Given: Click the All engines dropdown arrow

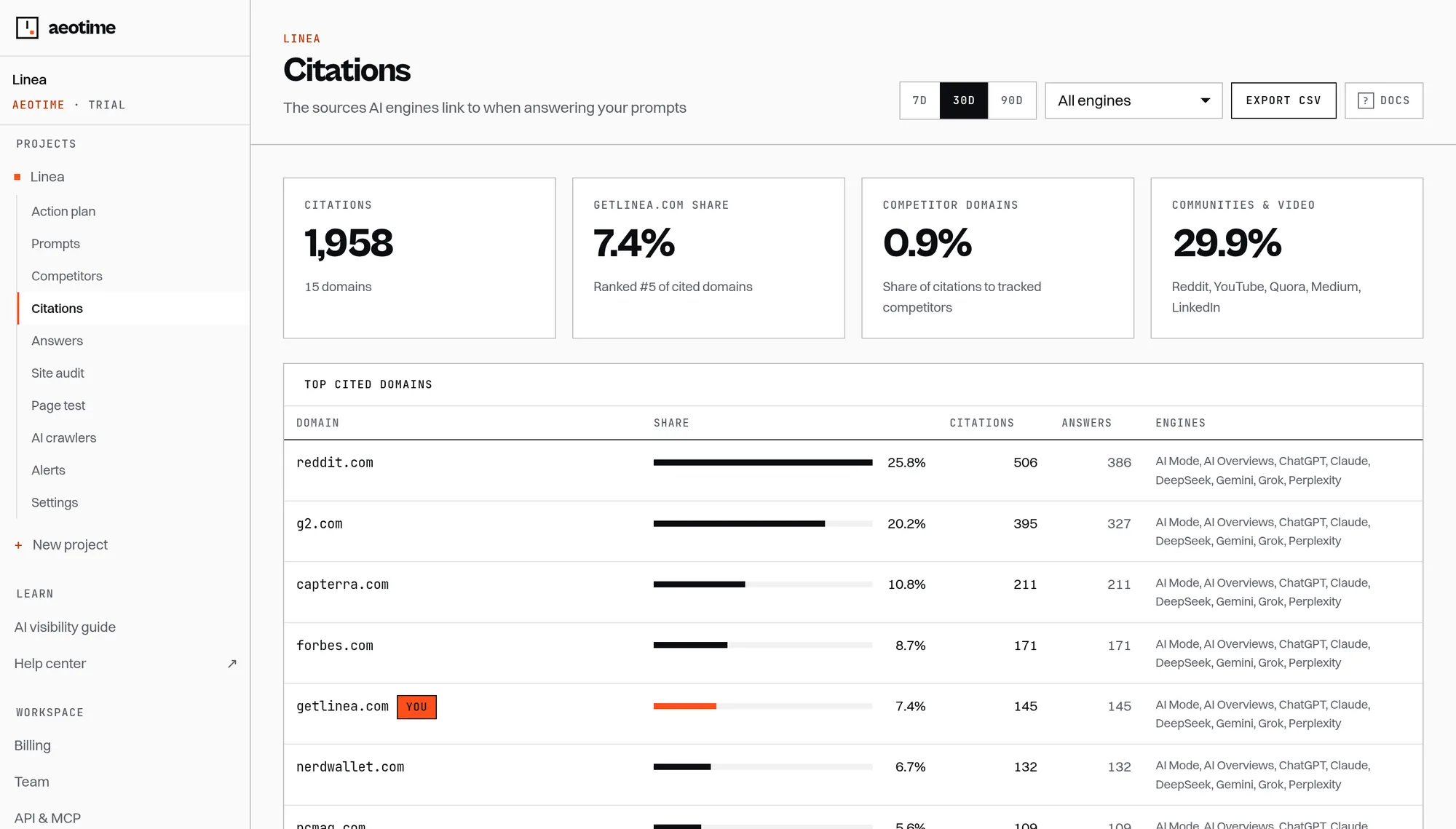Looking at the screenshot, I should pyautogui.click(x=1206, y=100).
